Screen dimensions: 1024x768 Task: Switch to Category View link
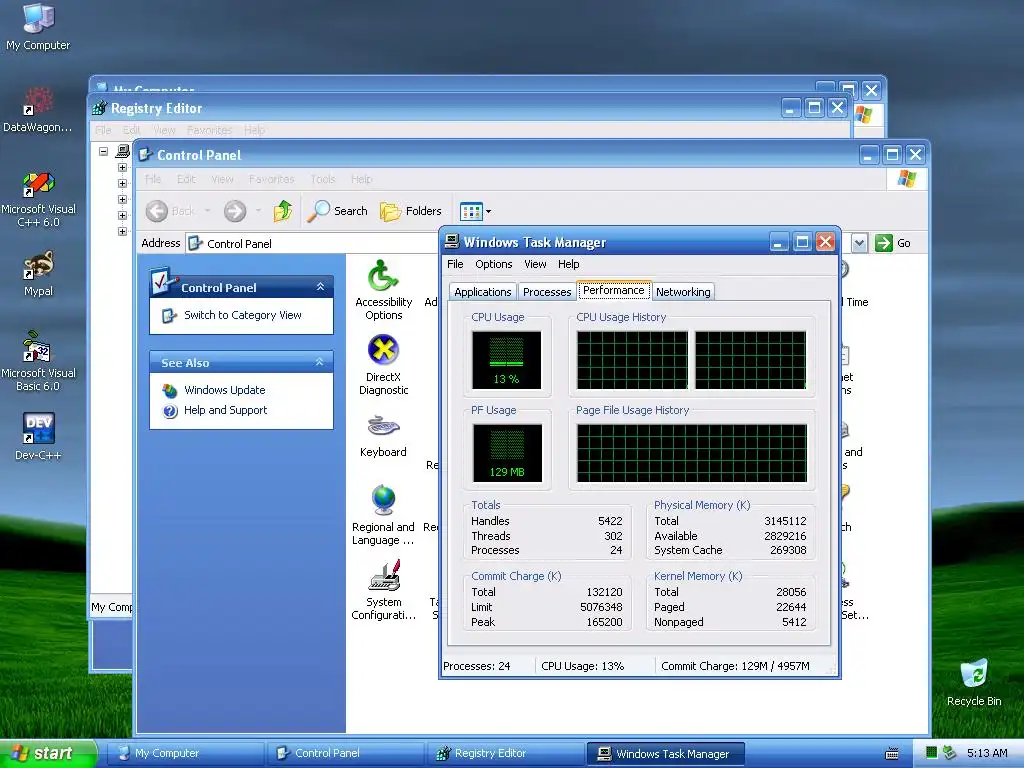click(x=242, y=315)
